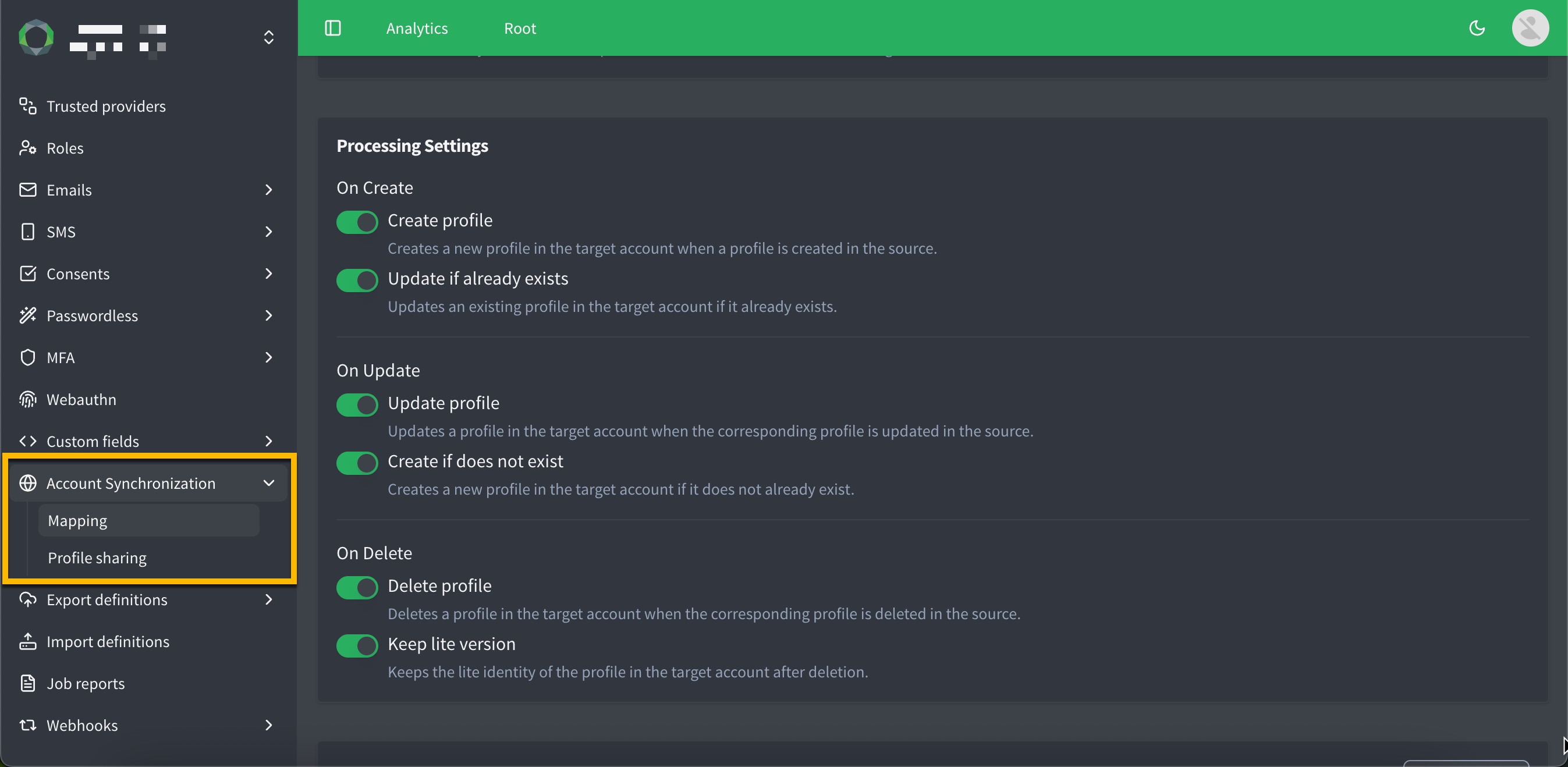Disable the Create profile toggle
This screenshot has width=1568, height=767.
(x=357, y=222)
